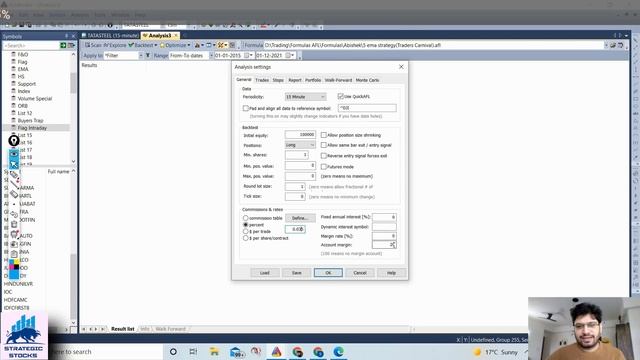Select the $ per trade radio button
The image size is (640, 360).
coord(246,231)
